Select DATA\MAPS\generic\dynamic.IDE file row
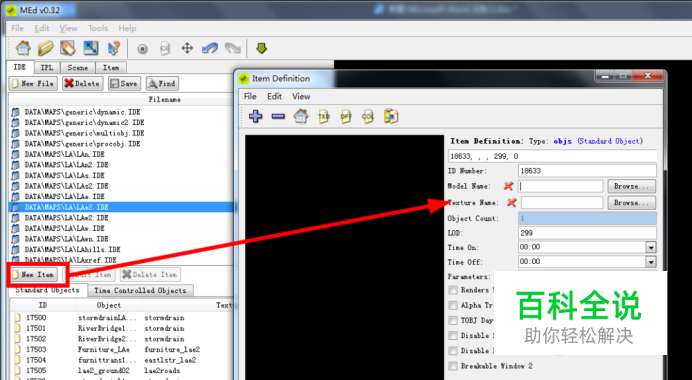692x380 pixels. (121, 112)
